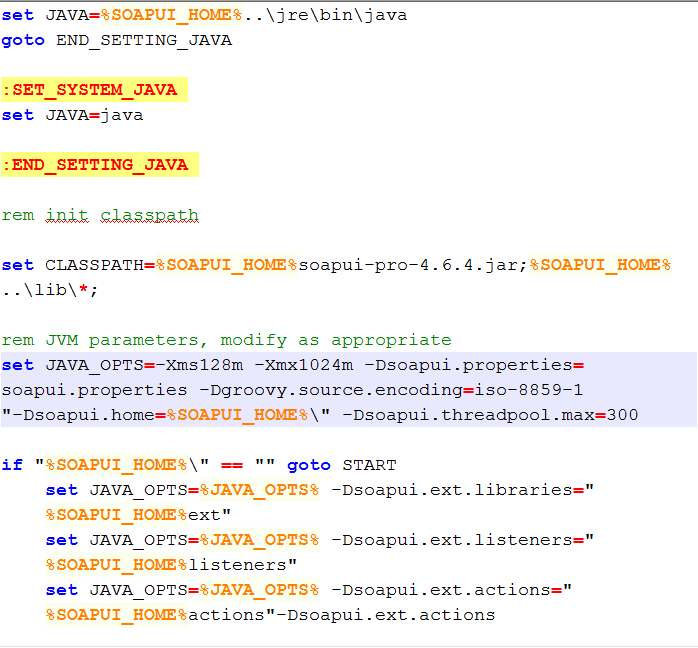The height and width of the screenshot is (648, 698).
Task: Click the highlighted :END_SETTING_JAVA label line
Action: (100, 165)
